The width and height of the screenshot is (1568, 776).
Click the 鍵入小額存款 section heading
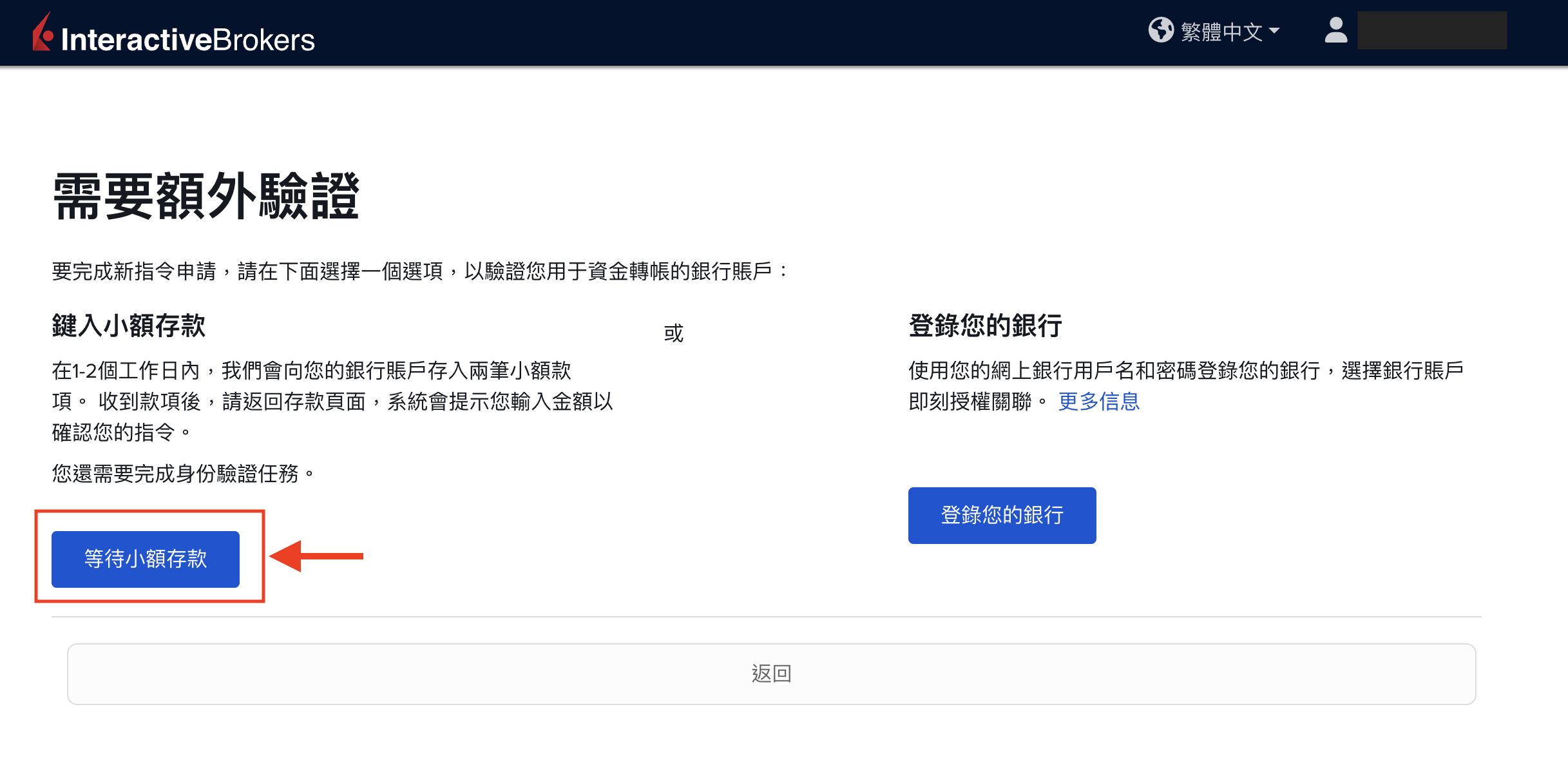[x=129, y=325]
